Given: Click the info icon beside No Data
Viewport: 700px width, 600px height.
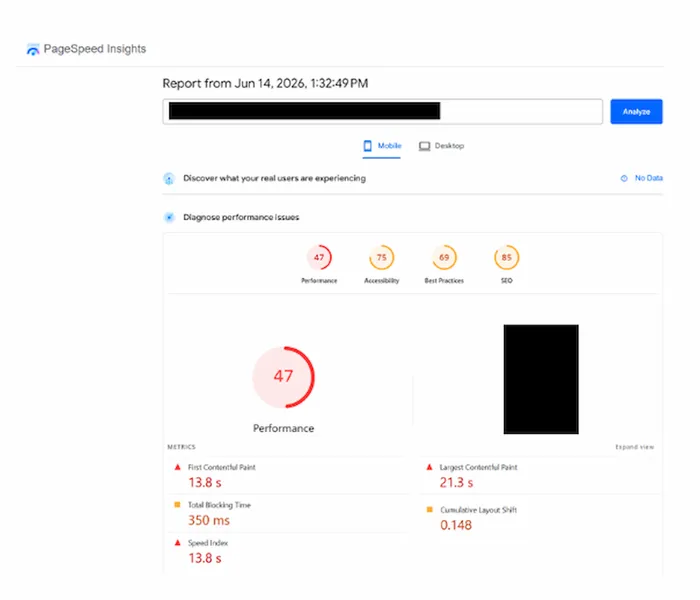Looking at the screenshot, I should [624, 178].
